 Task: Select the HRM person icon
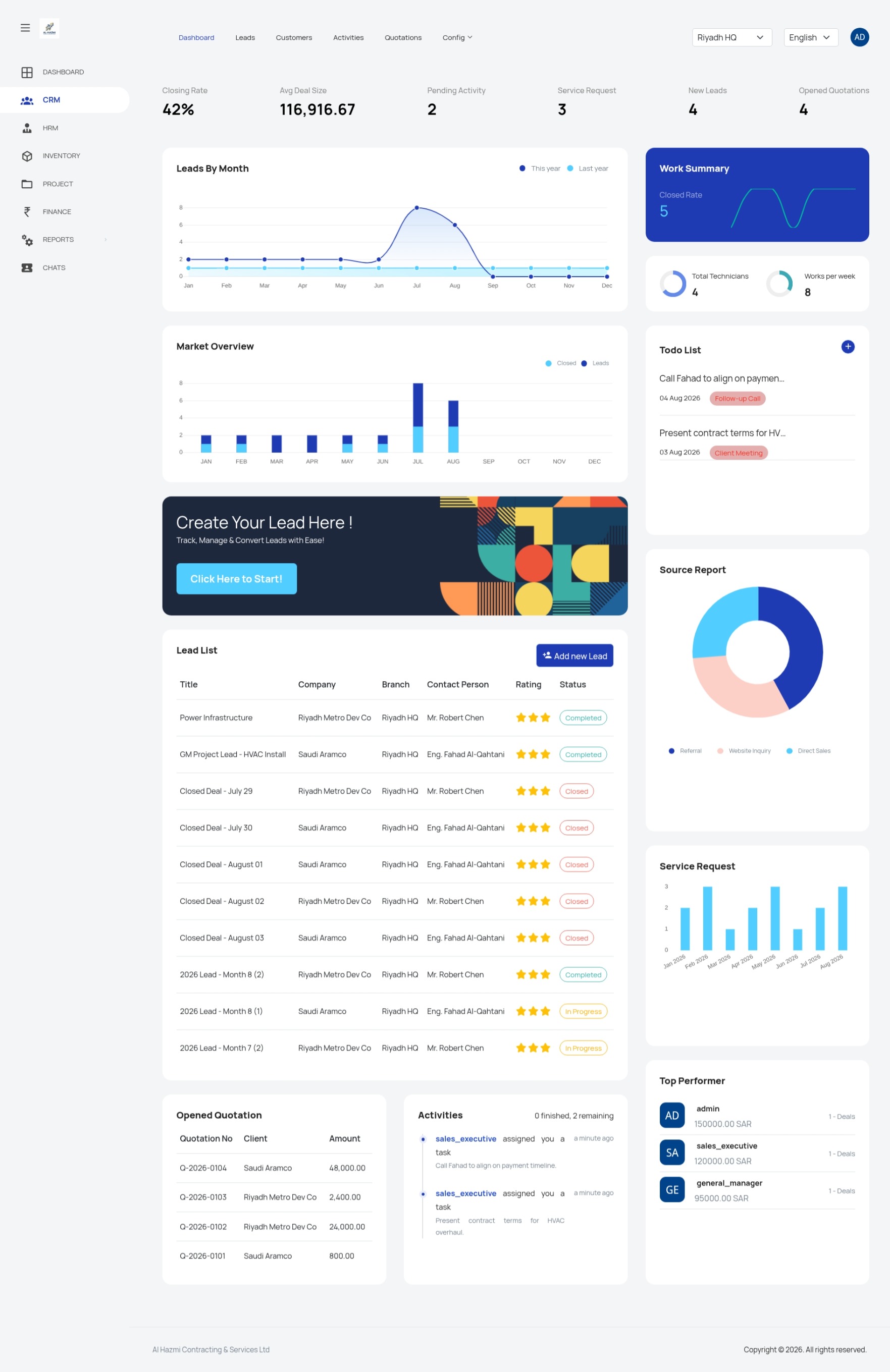coord(27,128)
